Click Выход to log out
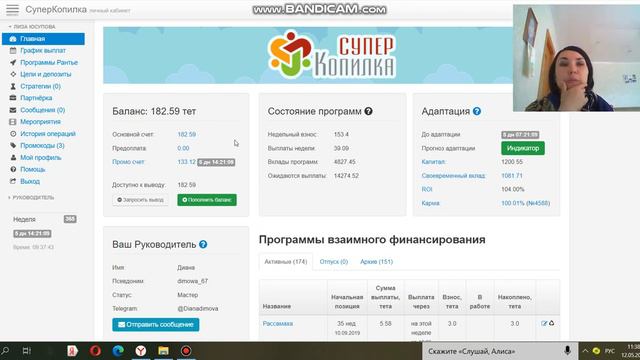Image resolution: width=640 pixels, height=360 pixels. tap(30, 181)
